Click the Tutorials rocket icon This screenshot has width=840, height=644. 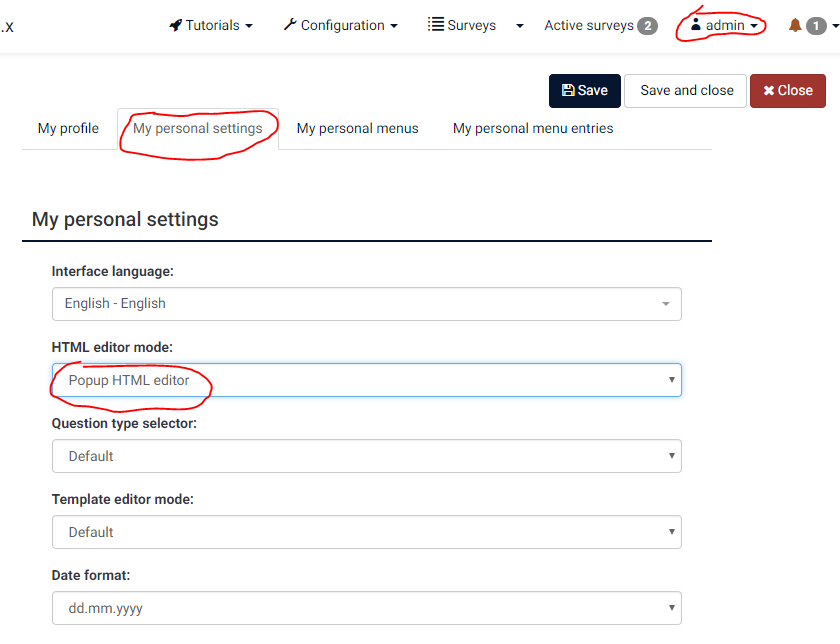176,25
